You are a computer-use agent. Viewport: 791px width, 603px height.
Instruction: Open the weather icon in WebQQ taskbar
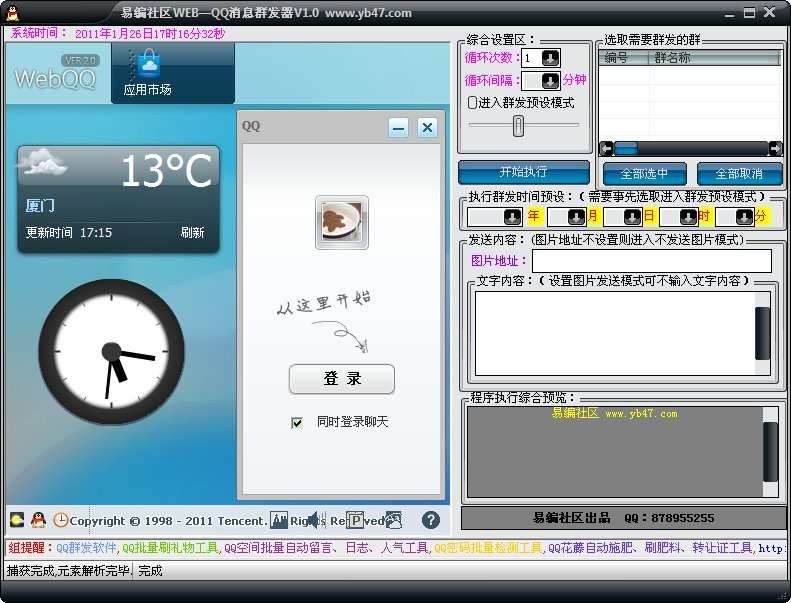17,520
